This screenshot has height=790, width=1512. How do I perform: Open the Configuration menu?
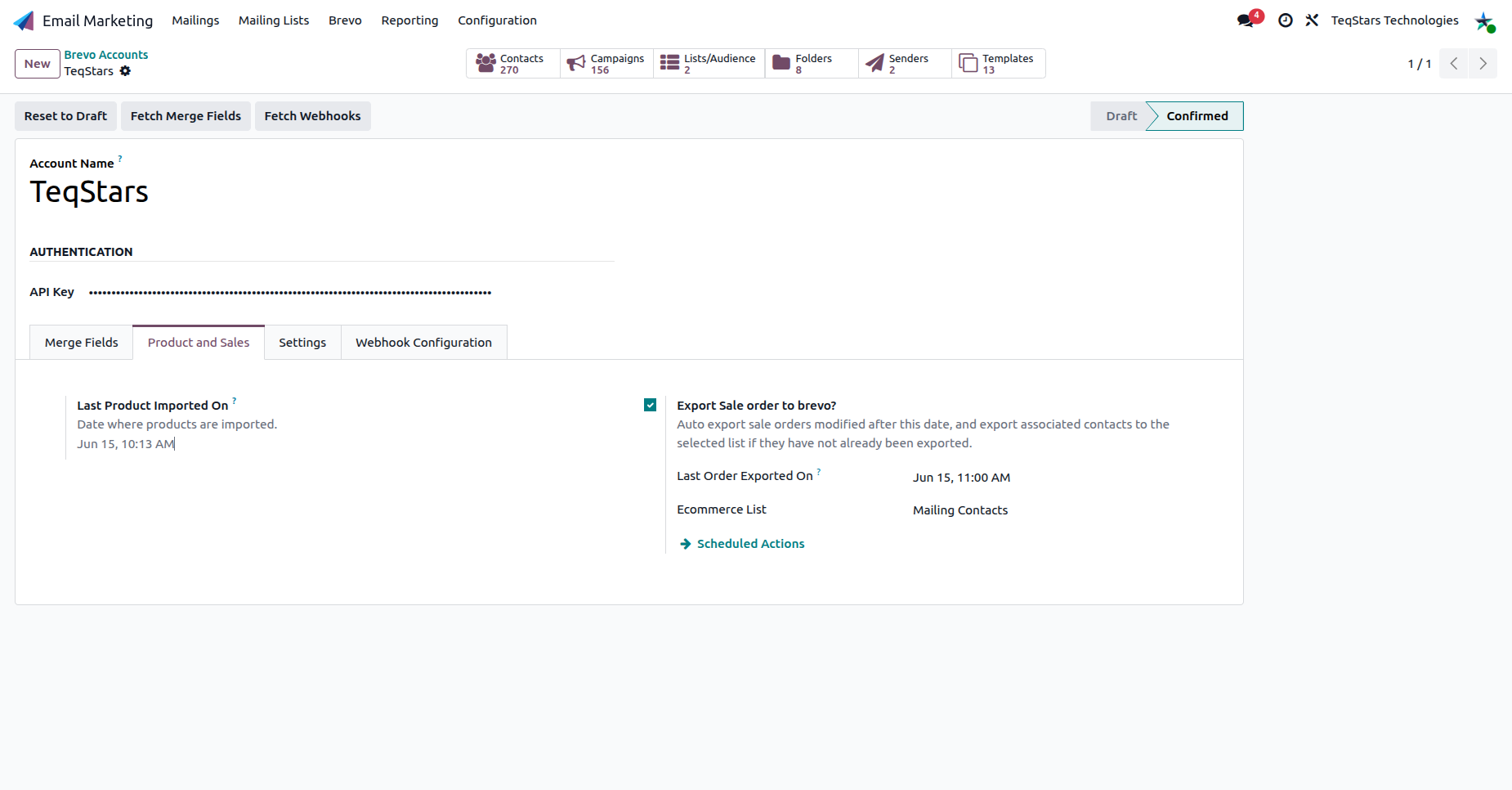click(497, 20)
